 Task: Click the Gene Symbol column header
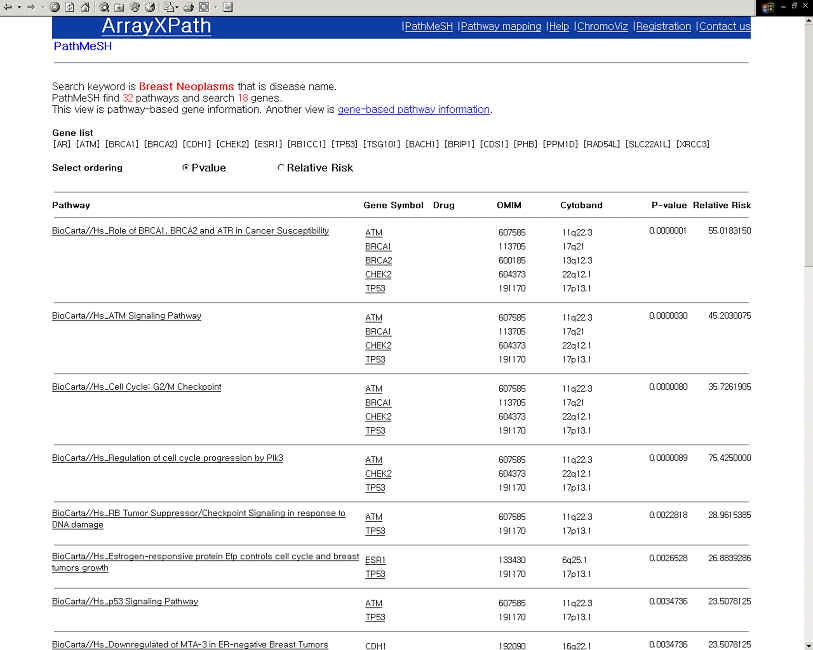(x=394, y=205)
